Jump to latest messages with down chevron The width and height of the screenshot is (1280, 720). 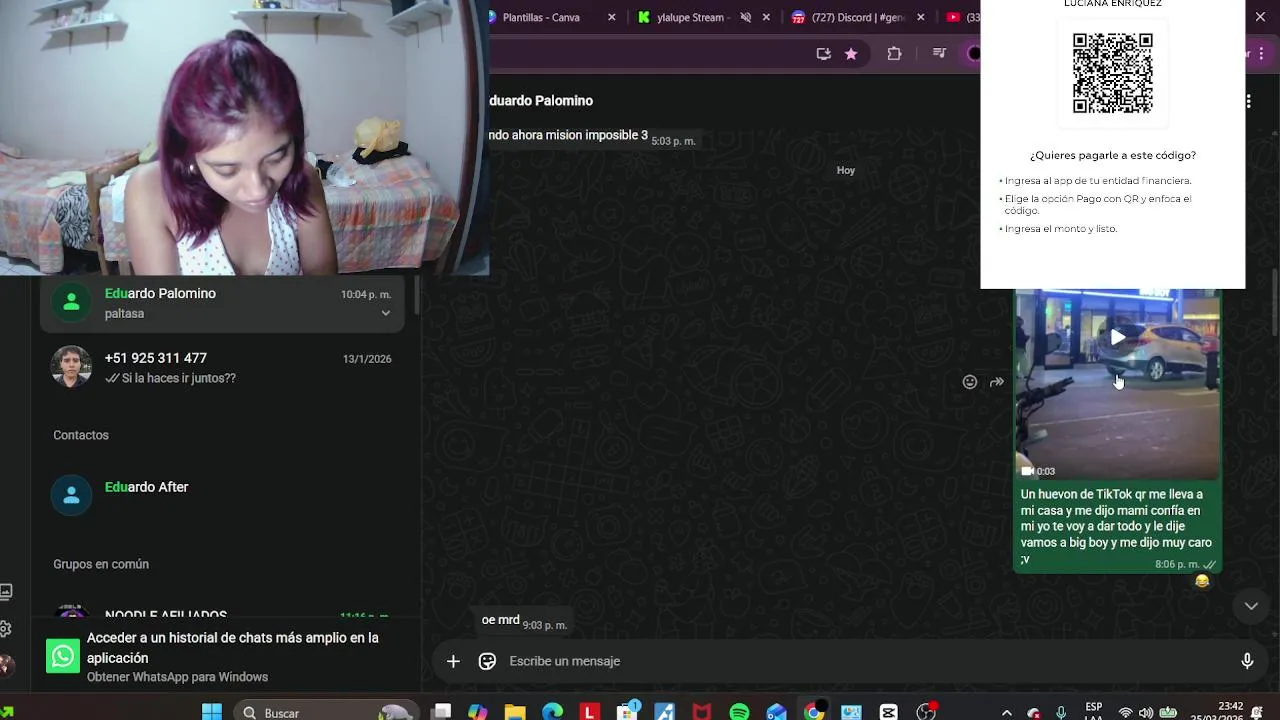click(x=1250, y=606)
